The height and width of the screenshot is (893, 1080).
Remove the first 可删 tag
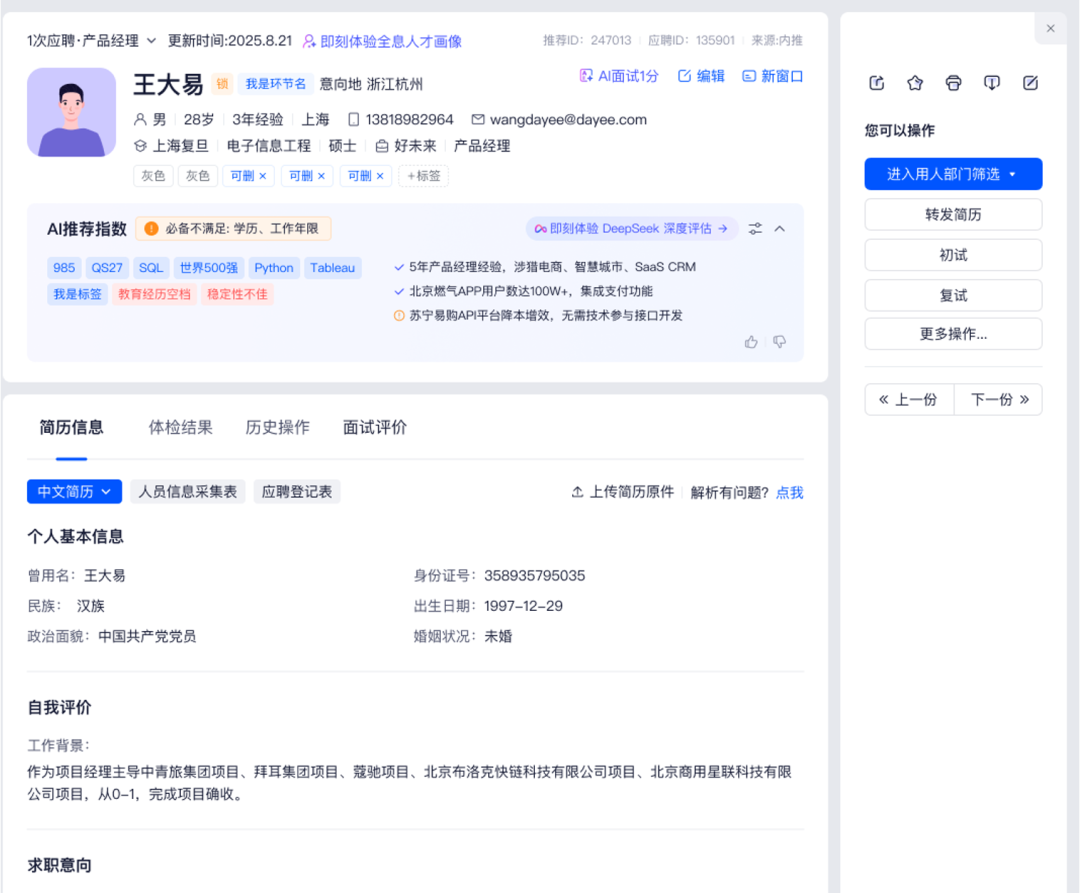[x=263, y=176]
